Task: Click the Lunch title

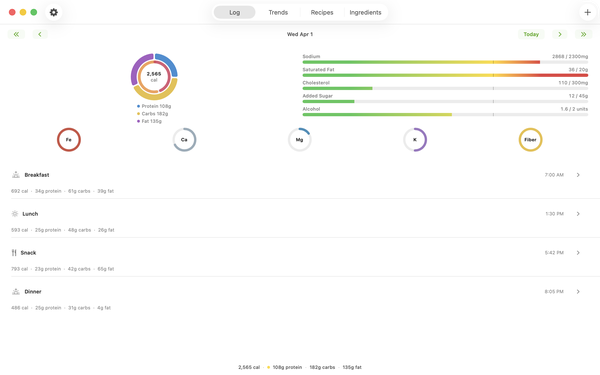Action: tap(30, 214)
